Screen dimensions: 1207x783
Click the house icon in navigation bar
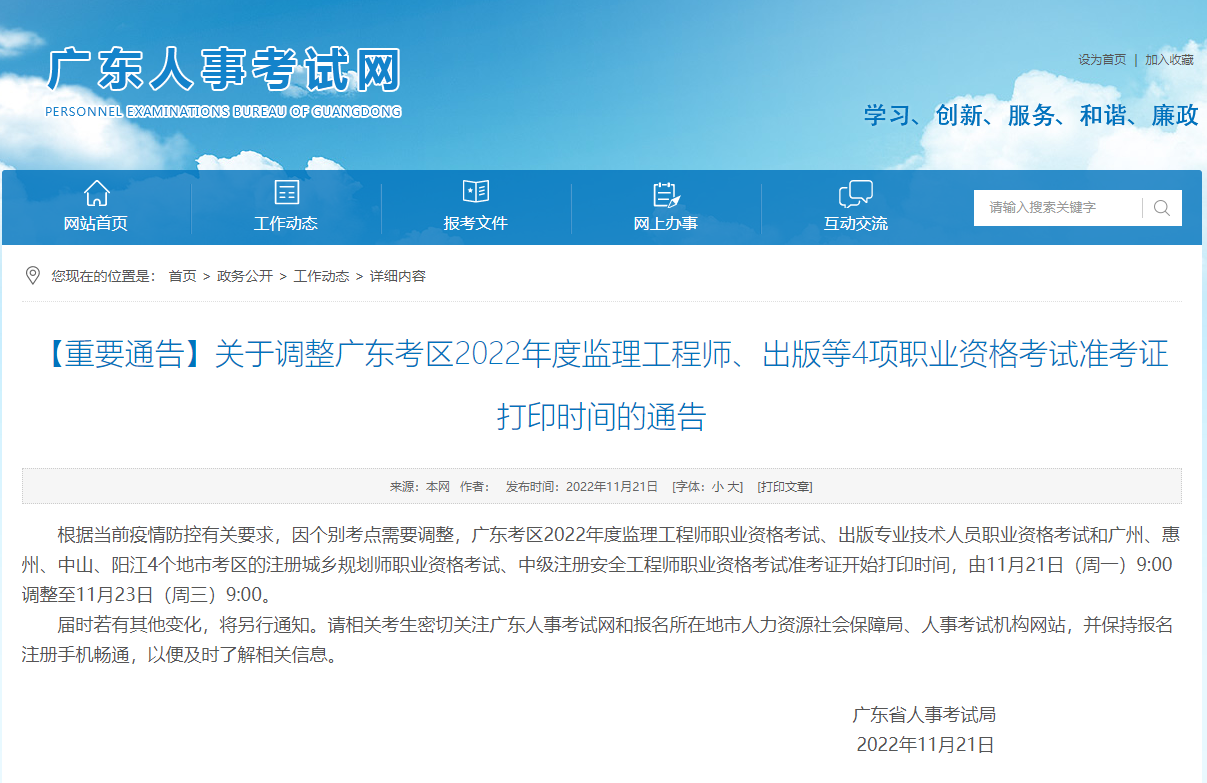(96, 192)
